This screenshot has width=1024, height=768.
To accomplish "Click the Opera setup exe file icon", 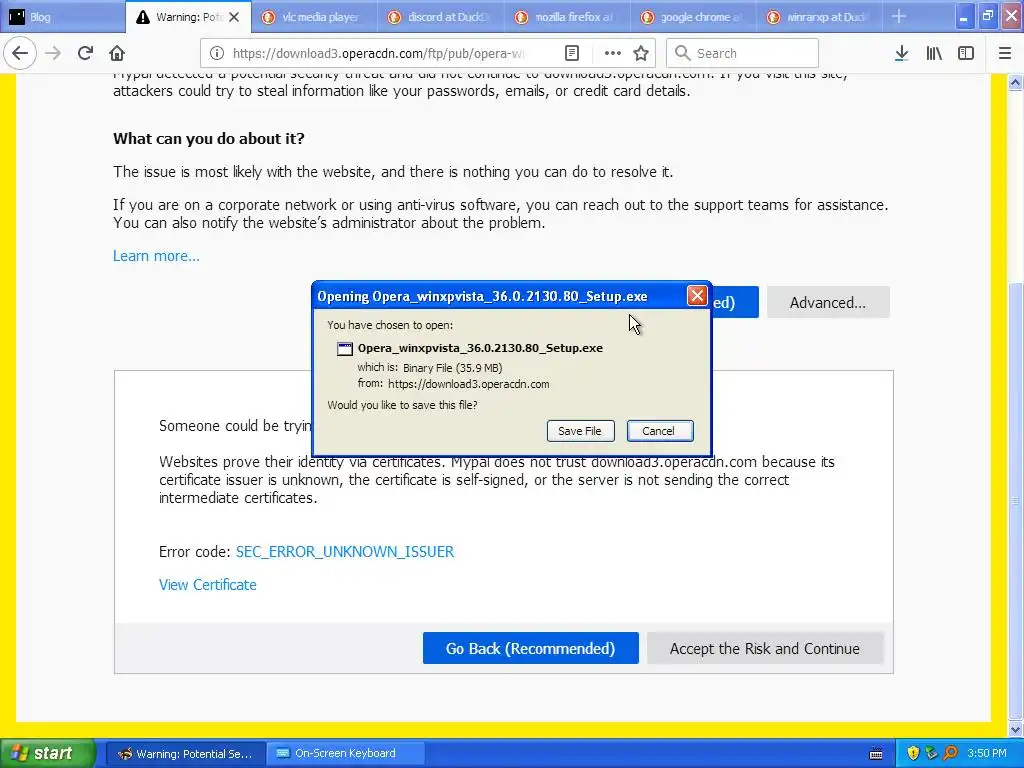I will [x=344, y=349].
